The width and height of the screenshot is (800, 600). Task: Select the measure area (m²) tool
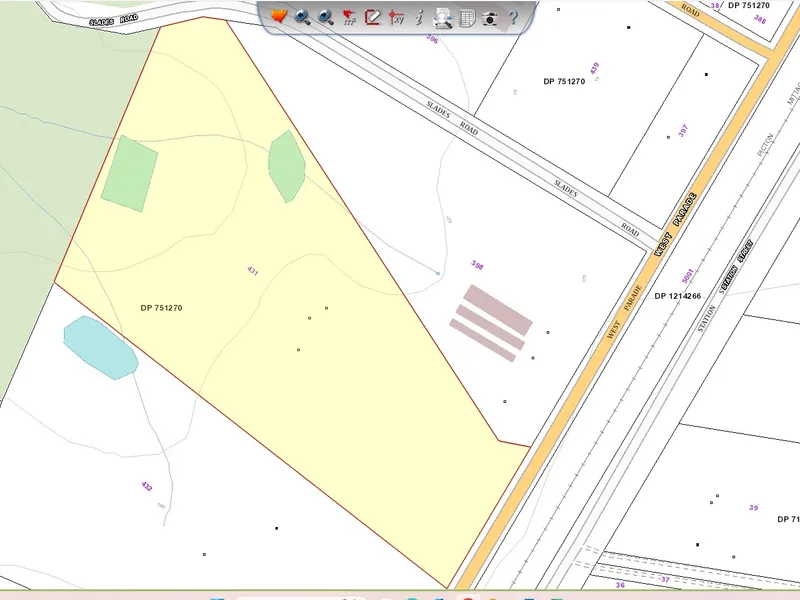349,17
